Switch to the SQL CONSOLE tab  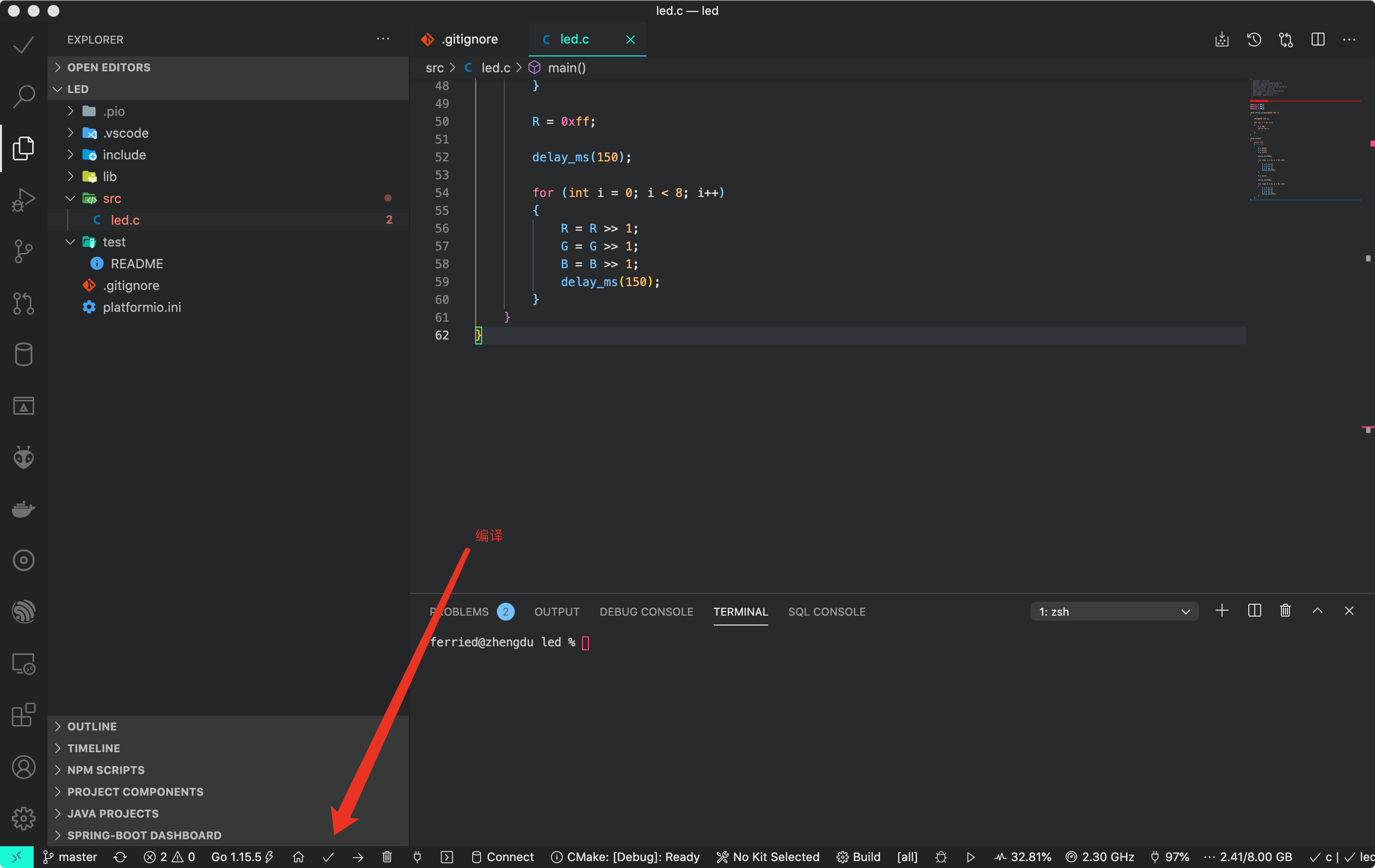827,611
